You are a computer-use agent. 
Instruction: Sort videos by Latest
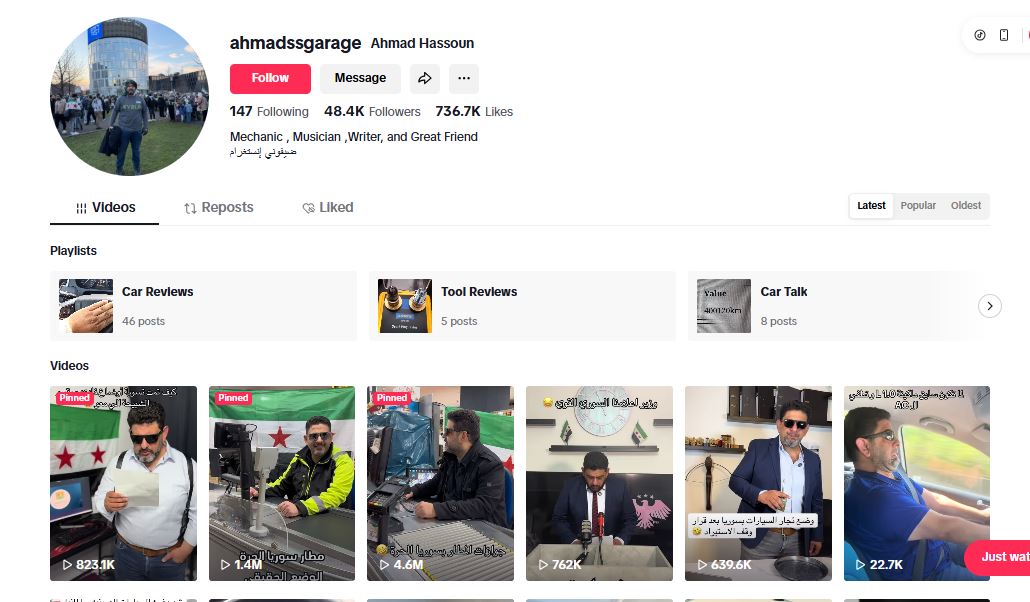pyautogui.click(x=871, y=206)
